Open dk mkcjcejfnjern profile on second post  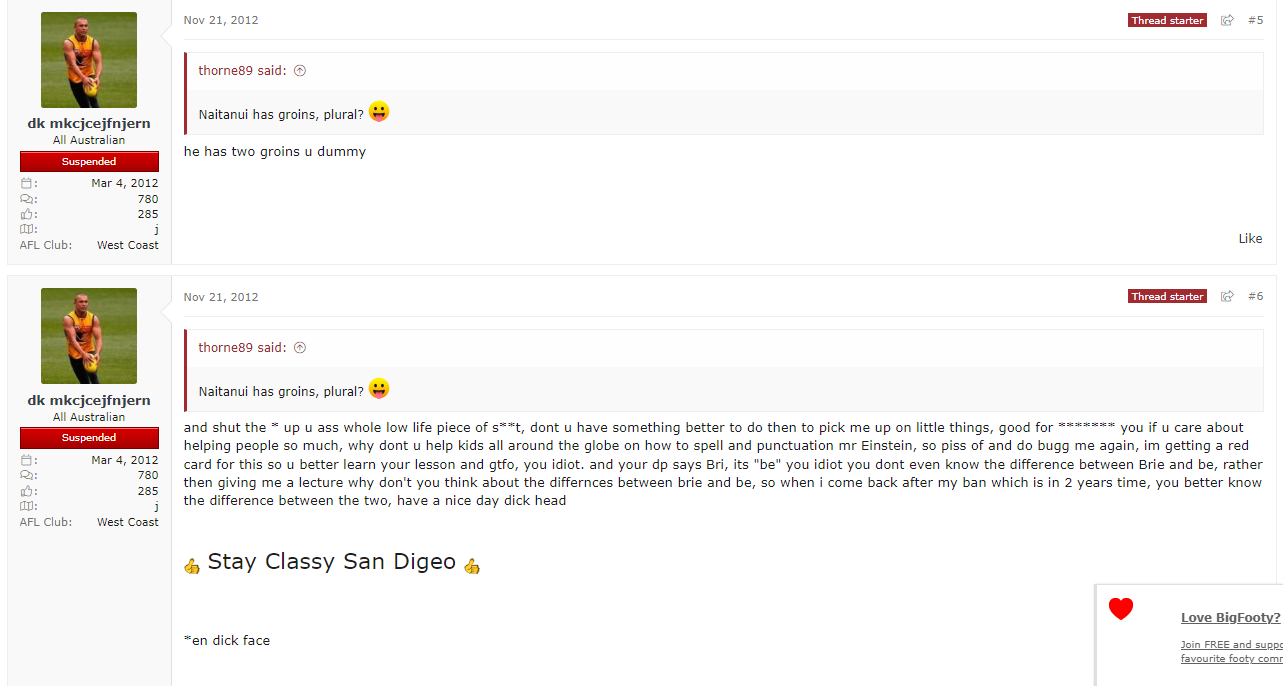[89, 400]
